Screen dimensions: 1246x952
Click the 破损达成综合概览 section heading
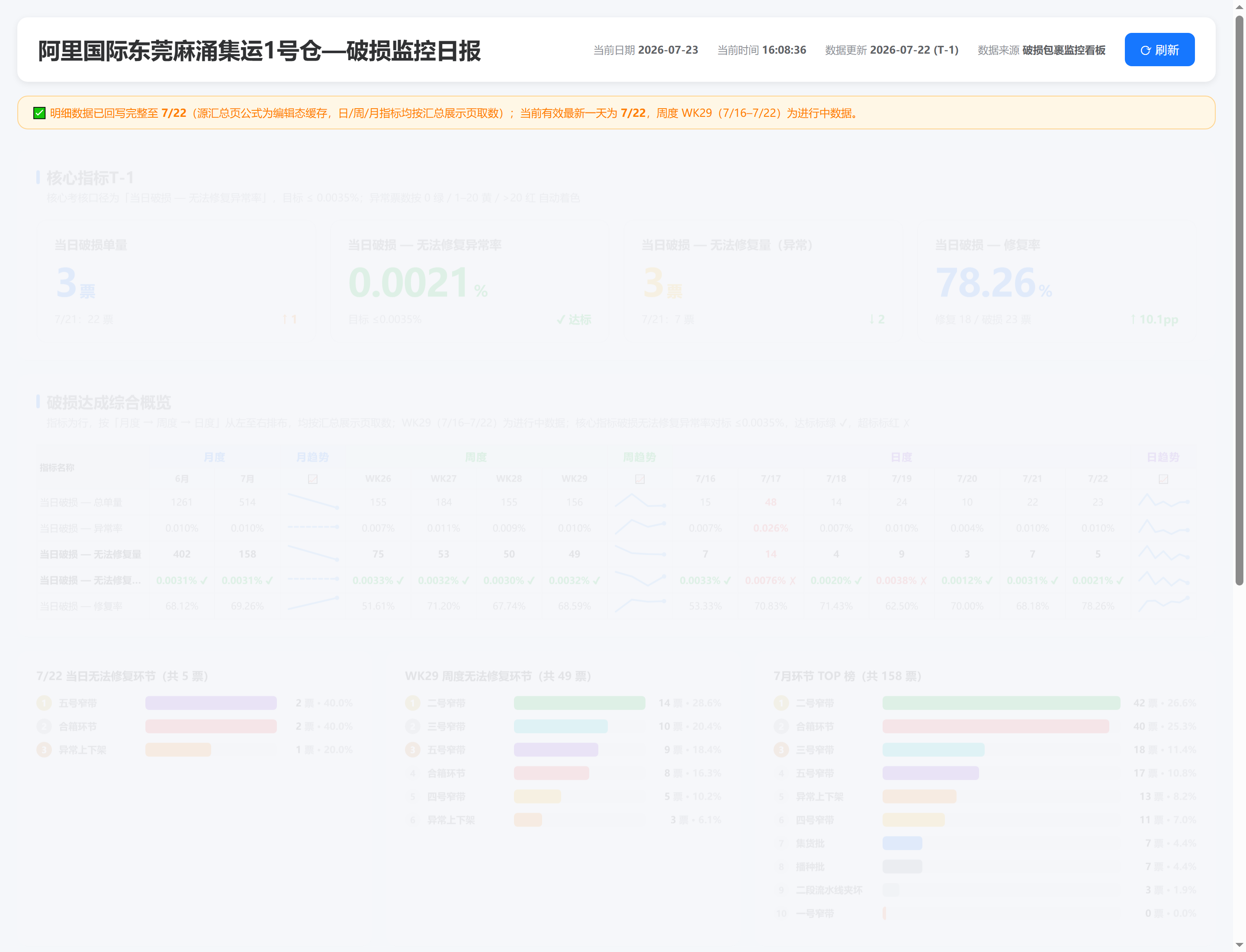(109, 402)
